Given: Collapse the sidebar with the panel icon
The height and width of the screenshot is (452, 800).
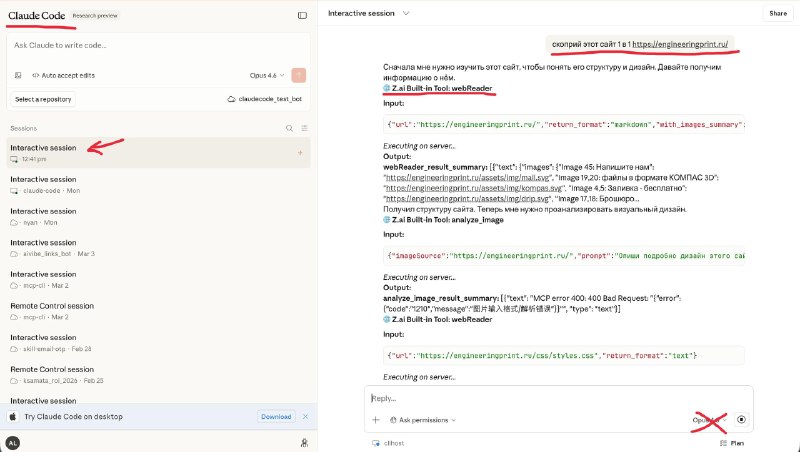Looking at the screenshot, I should click(302, 15).
